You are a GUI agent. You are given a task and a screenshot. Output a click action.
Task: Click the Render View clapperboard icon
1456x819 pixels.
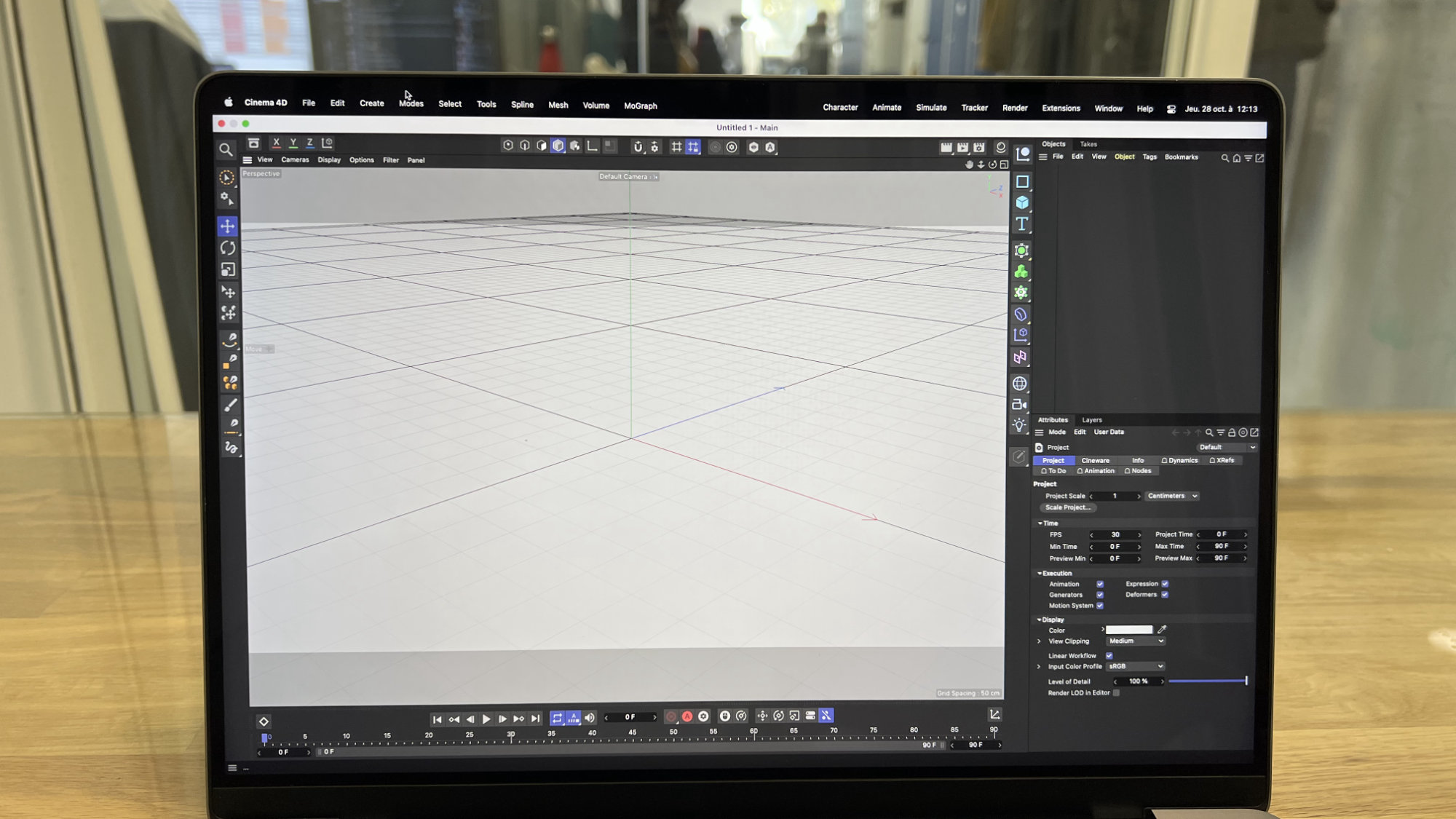pyautogui.click(x=946, y=148)
